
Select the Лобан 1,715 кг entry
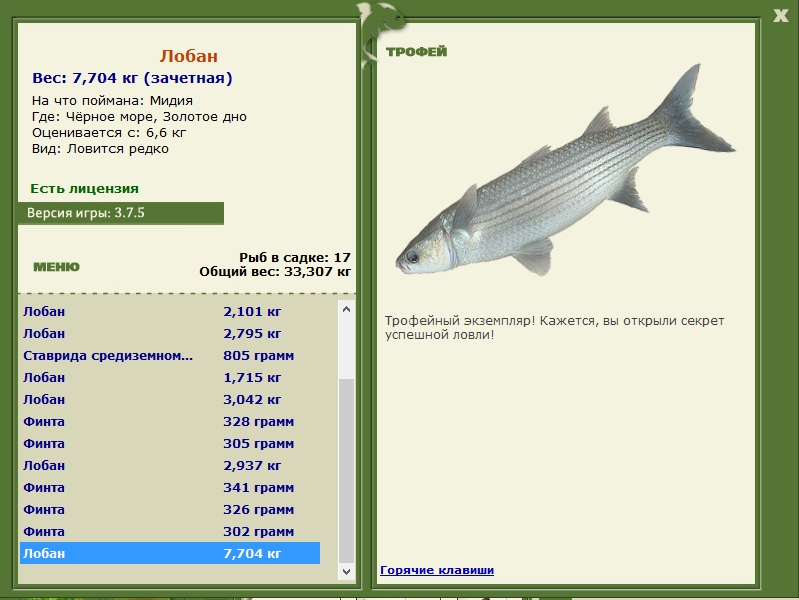click(x=170, y=377)
